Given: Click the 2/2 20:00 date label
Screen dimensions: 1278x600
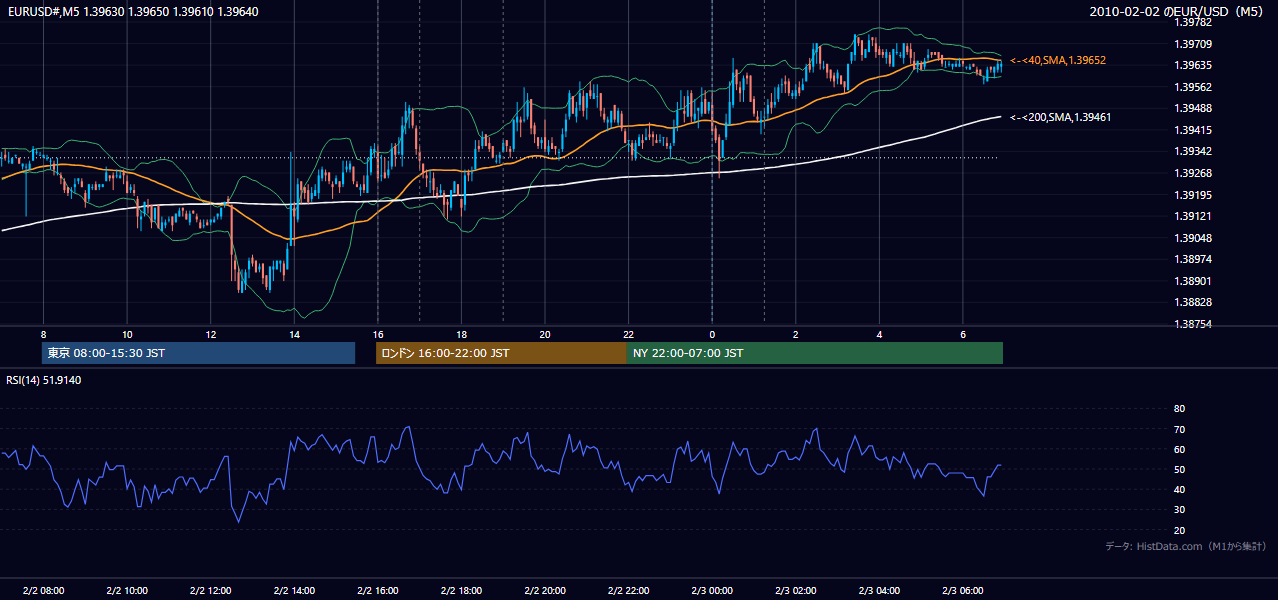Looking at the screenshot, I should click(545, 591).
